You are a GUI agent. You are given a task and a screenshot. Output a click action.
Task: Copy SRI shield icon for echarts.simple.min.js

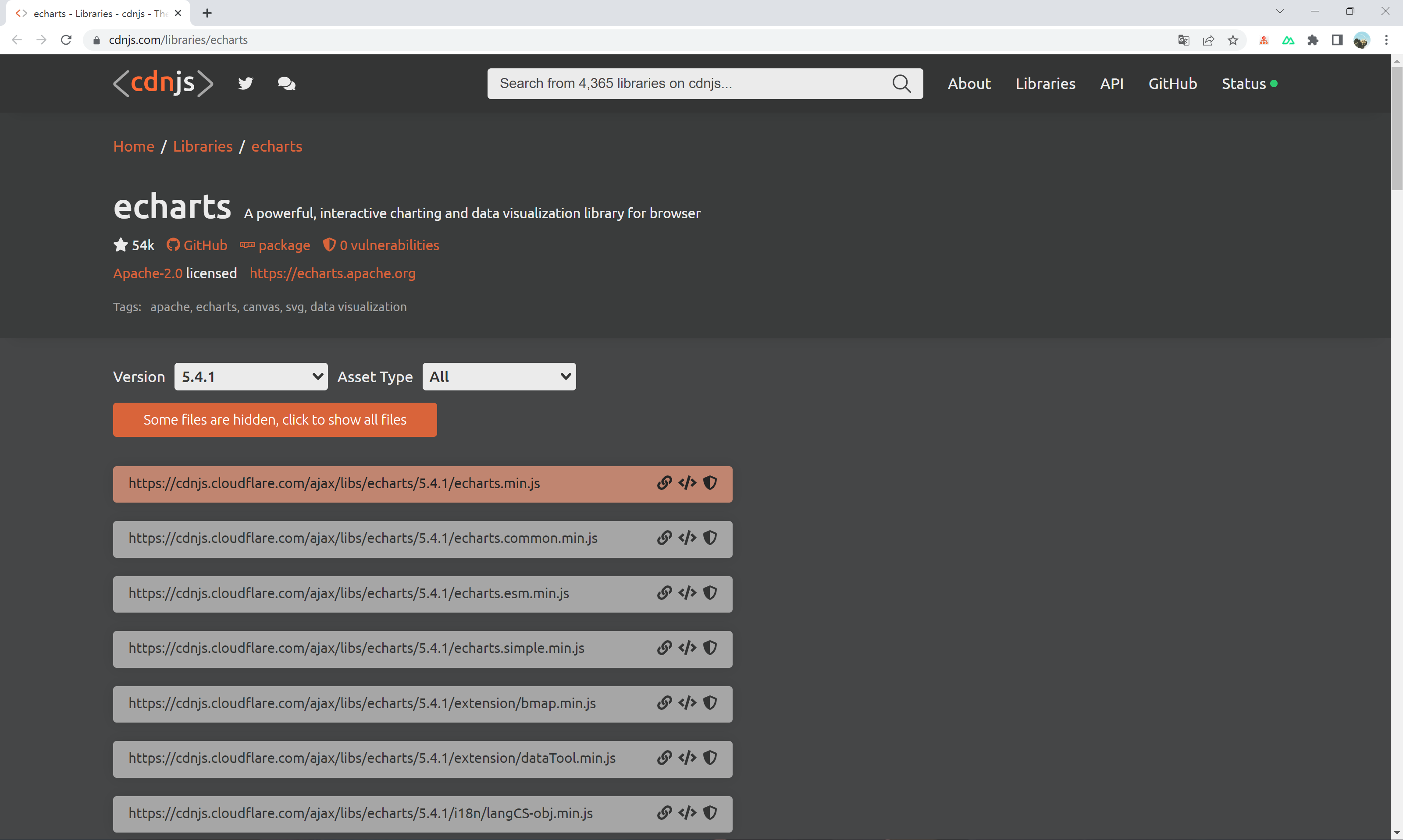pyautogui.click(x=710, y=648)
